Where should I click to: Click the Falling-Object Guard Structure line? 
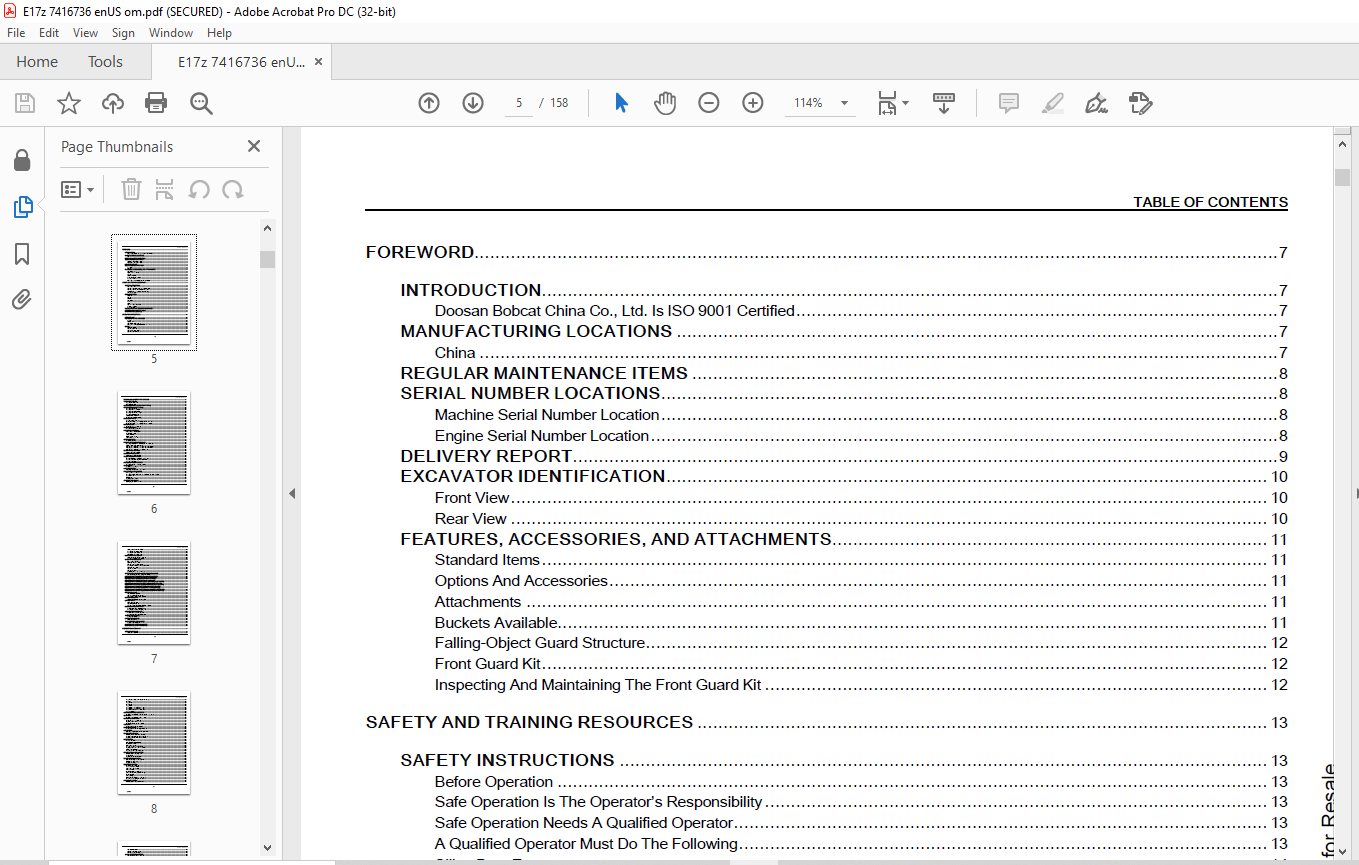[x=861, y=643]
